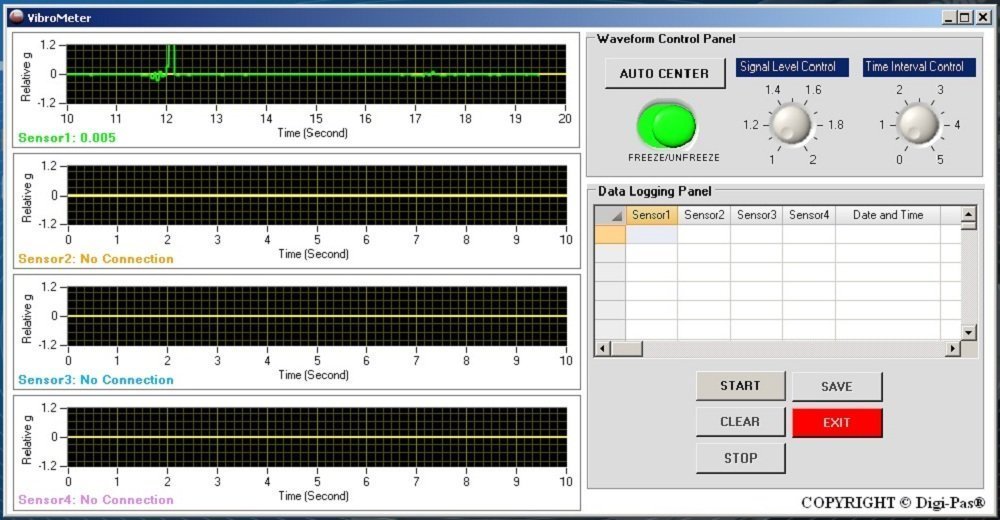Stop logging with the STOP button
The image size is (1000, 520).
coord(740,458)
